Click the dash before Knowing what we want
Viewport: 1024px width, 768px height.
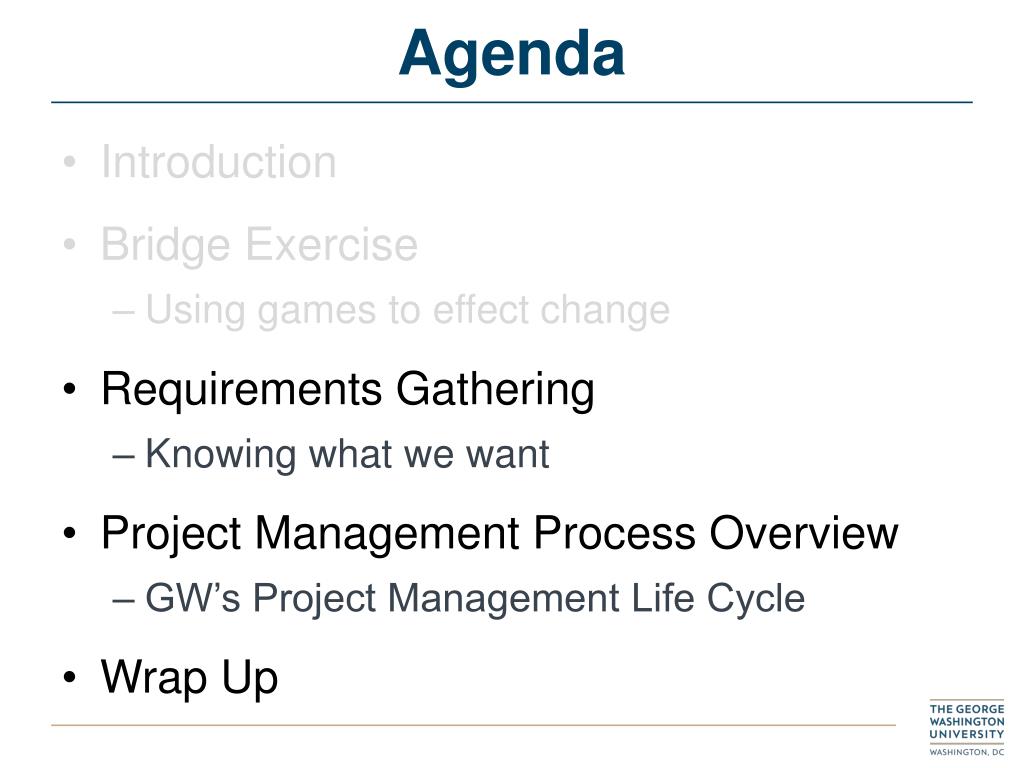[x=123, y=455]
